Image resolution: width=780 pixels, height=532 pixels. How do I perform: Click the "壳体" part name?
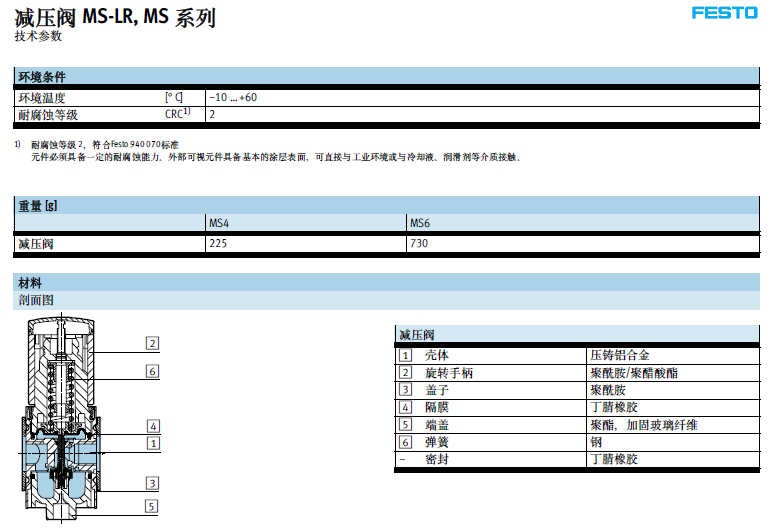[x=437, y=355]
